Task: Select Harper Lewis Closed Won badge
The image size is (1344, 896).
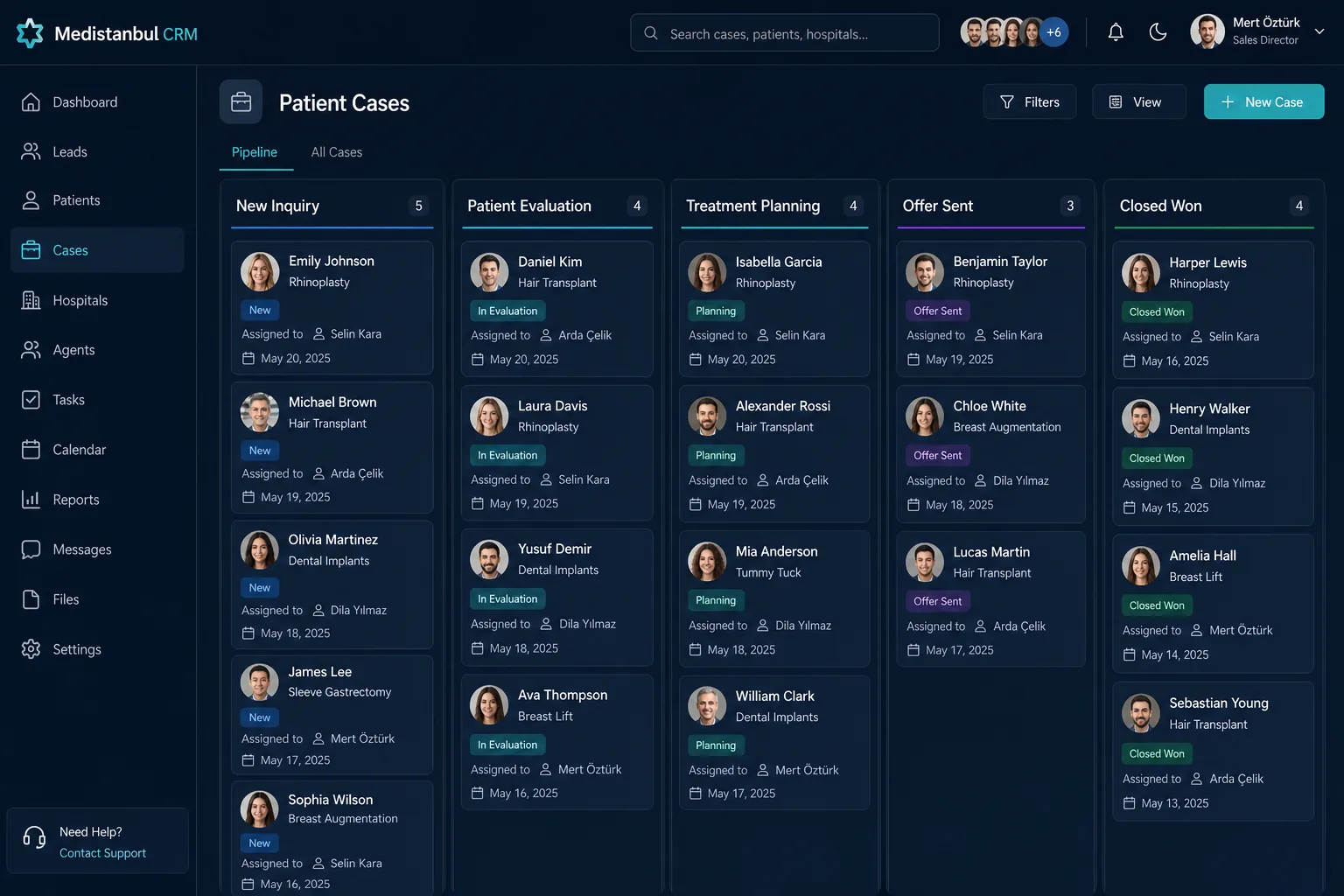Action: (1157, 312)
